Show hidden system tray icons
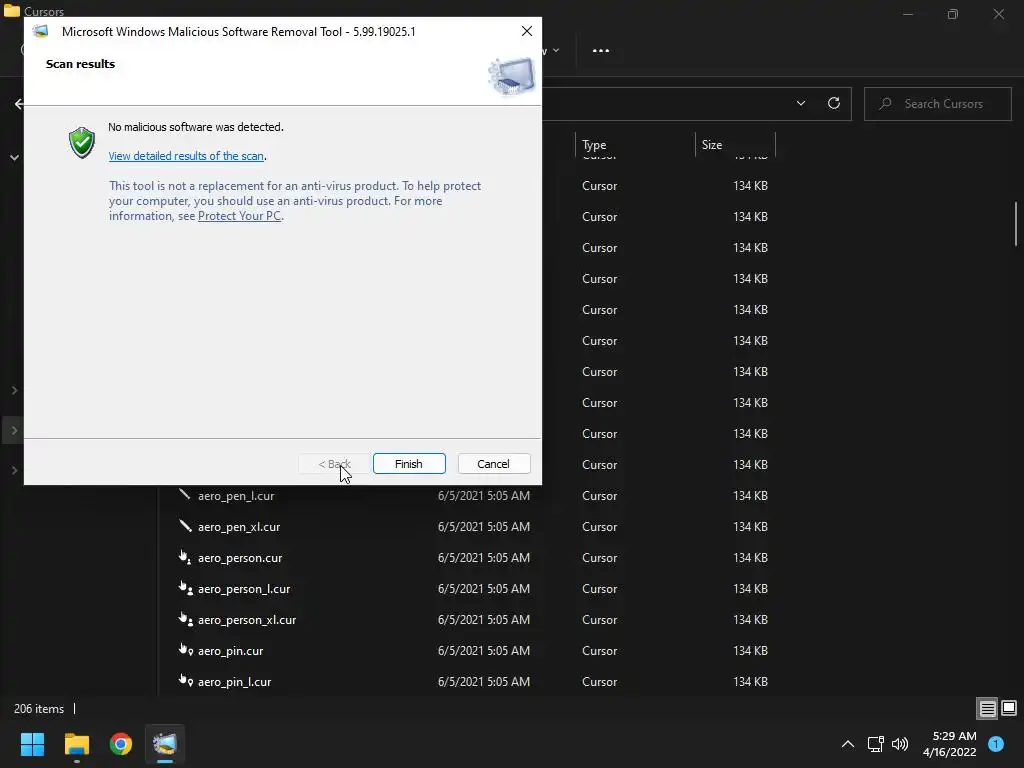The width and height of the screenshot is (1024, 768). [848, 744]
